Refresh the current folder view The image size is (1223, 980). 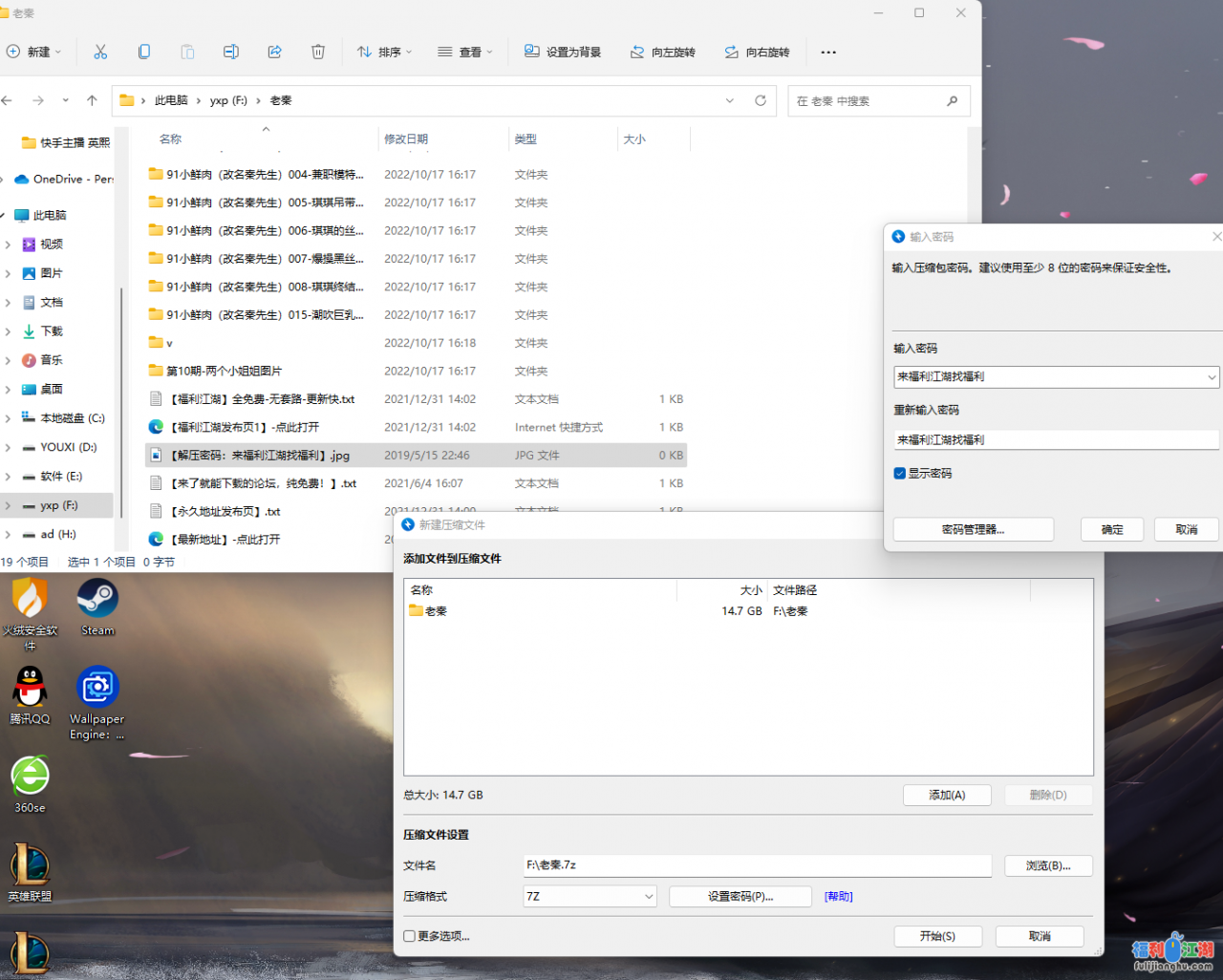[761, 100]
